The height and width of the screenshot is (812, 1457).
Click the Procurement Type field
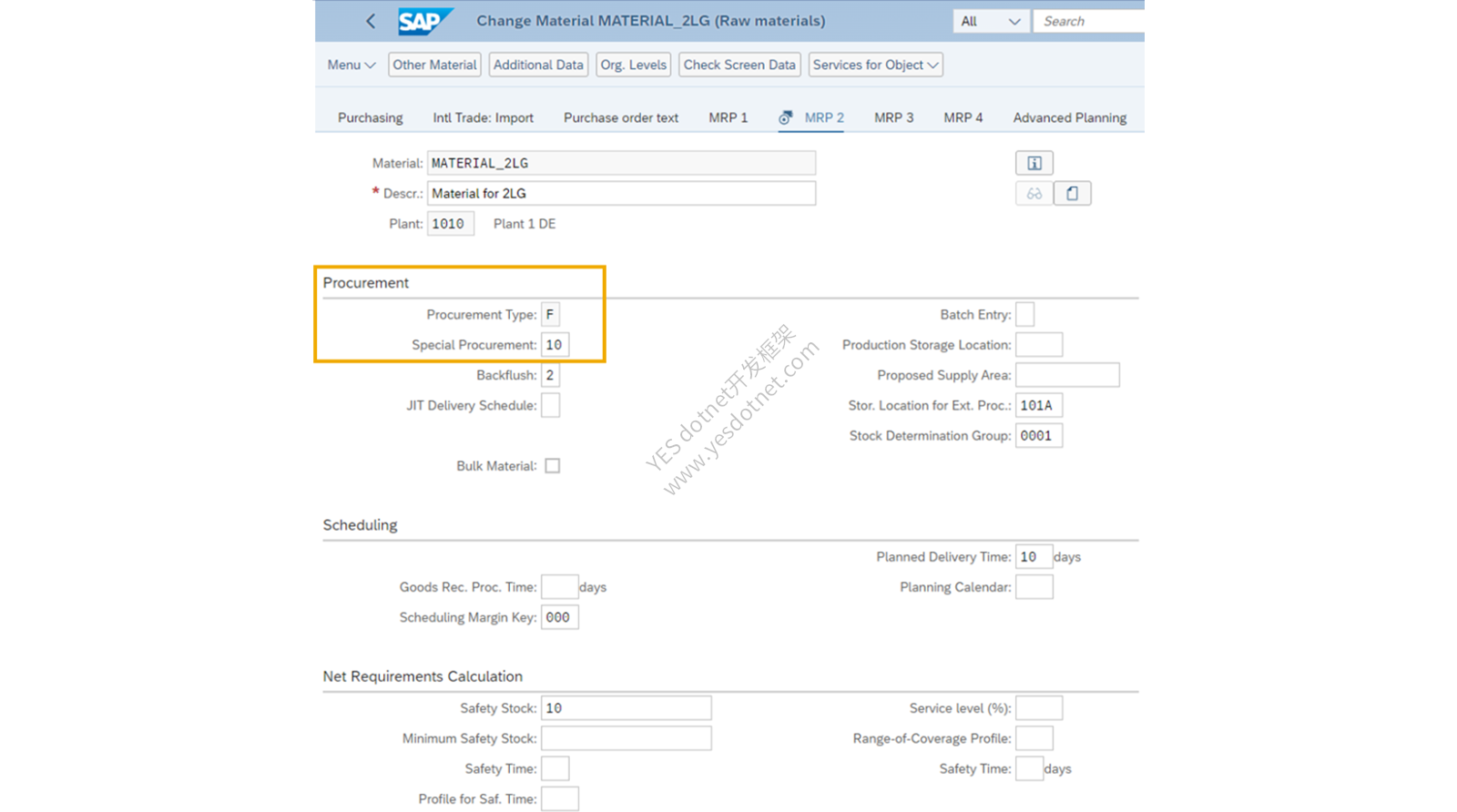550,314
